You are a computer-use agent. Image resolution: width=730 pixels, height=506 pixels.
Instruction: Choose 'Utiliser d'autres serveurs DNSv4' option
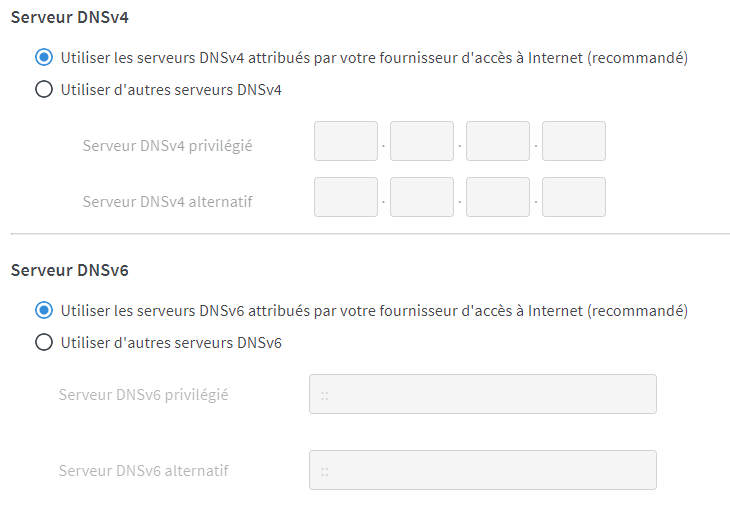(x=43, y=89)
